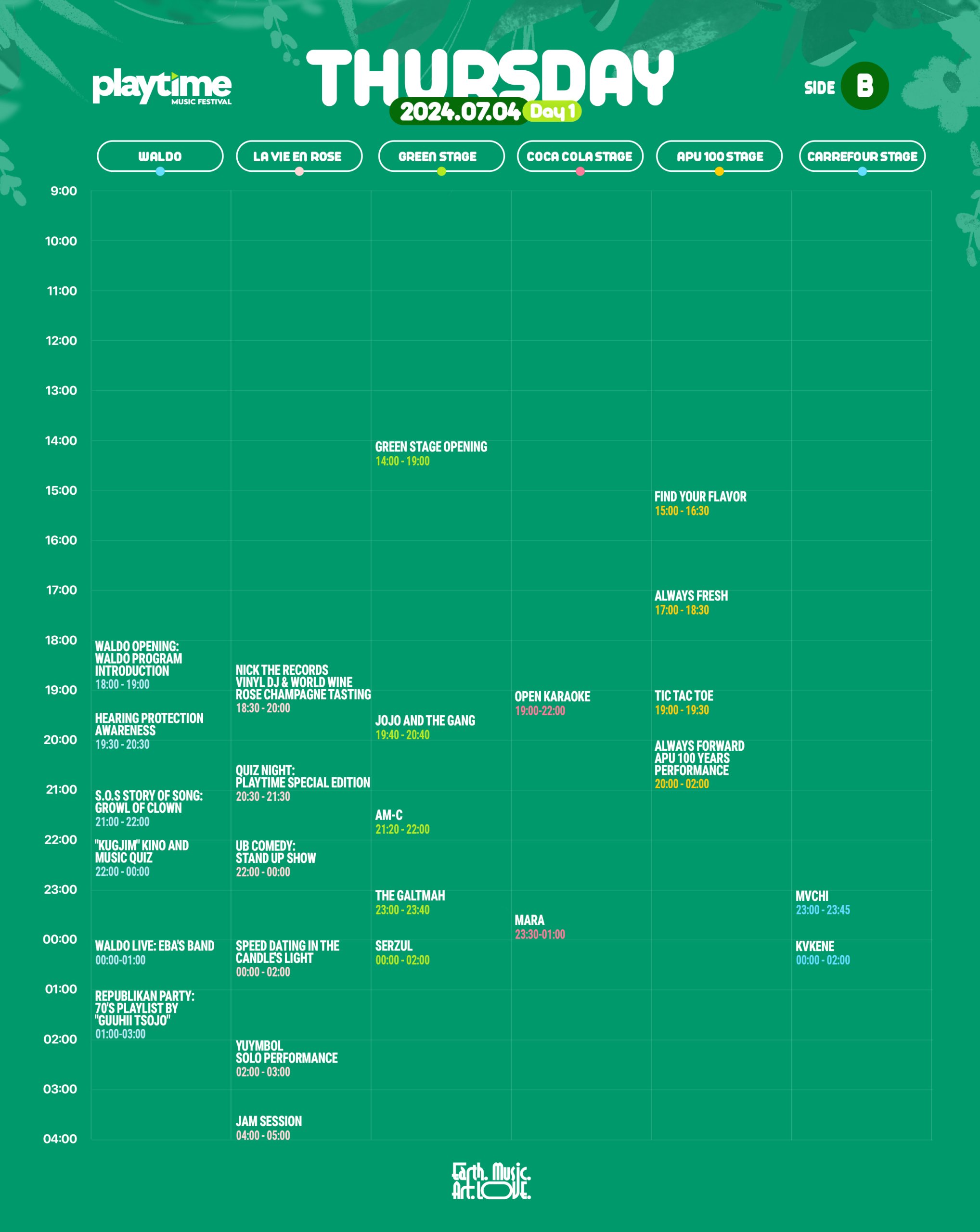The image size is (980, 1232).
Task: Click the 19:00 time label
Action: (61, 690)
